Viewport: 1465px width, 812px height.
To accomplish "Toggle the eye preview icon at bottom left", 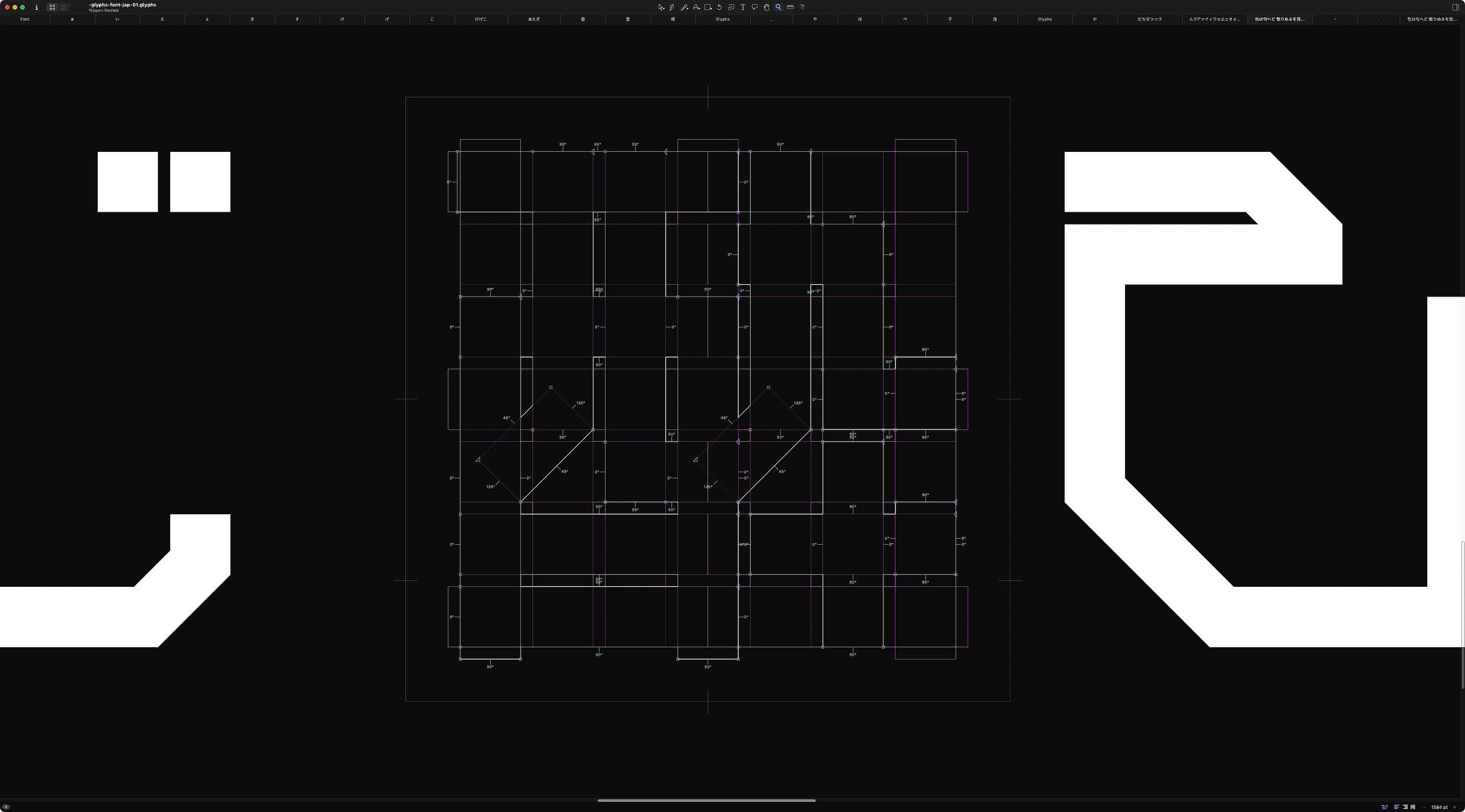I will click(6, 807).
